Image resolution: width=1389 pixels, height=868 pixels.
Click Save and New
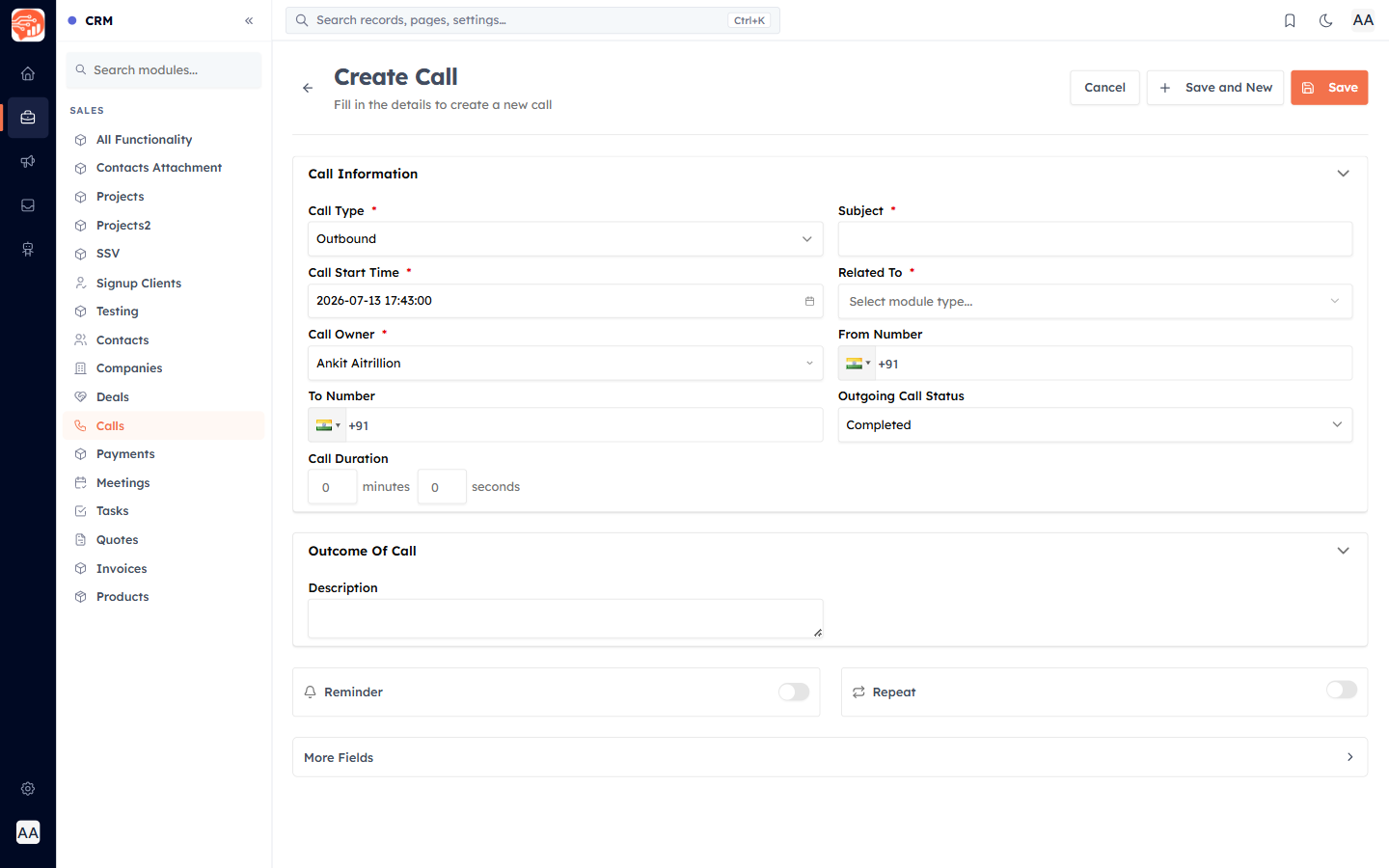pyautogui.click(x=1215, y=88)
